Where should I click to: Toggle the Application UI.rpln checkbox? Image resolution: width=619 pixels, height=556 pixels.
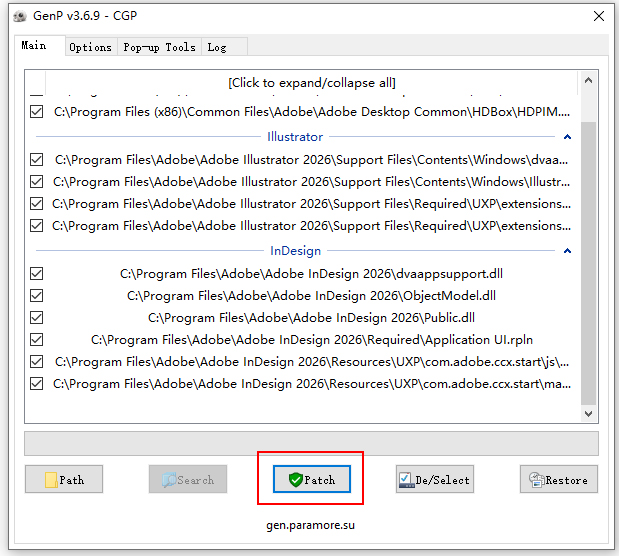point(37,340)
